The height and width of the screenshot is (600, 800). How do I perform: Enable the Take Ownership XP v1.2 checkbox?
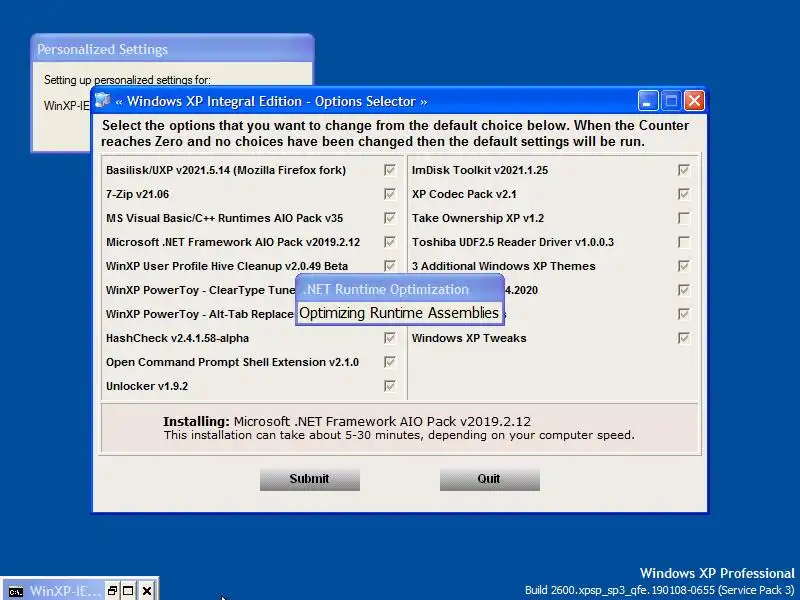[x=684, y=218]
